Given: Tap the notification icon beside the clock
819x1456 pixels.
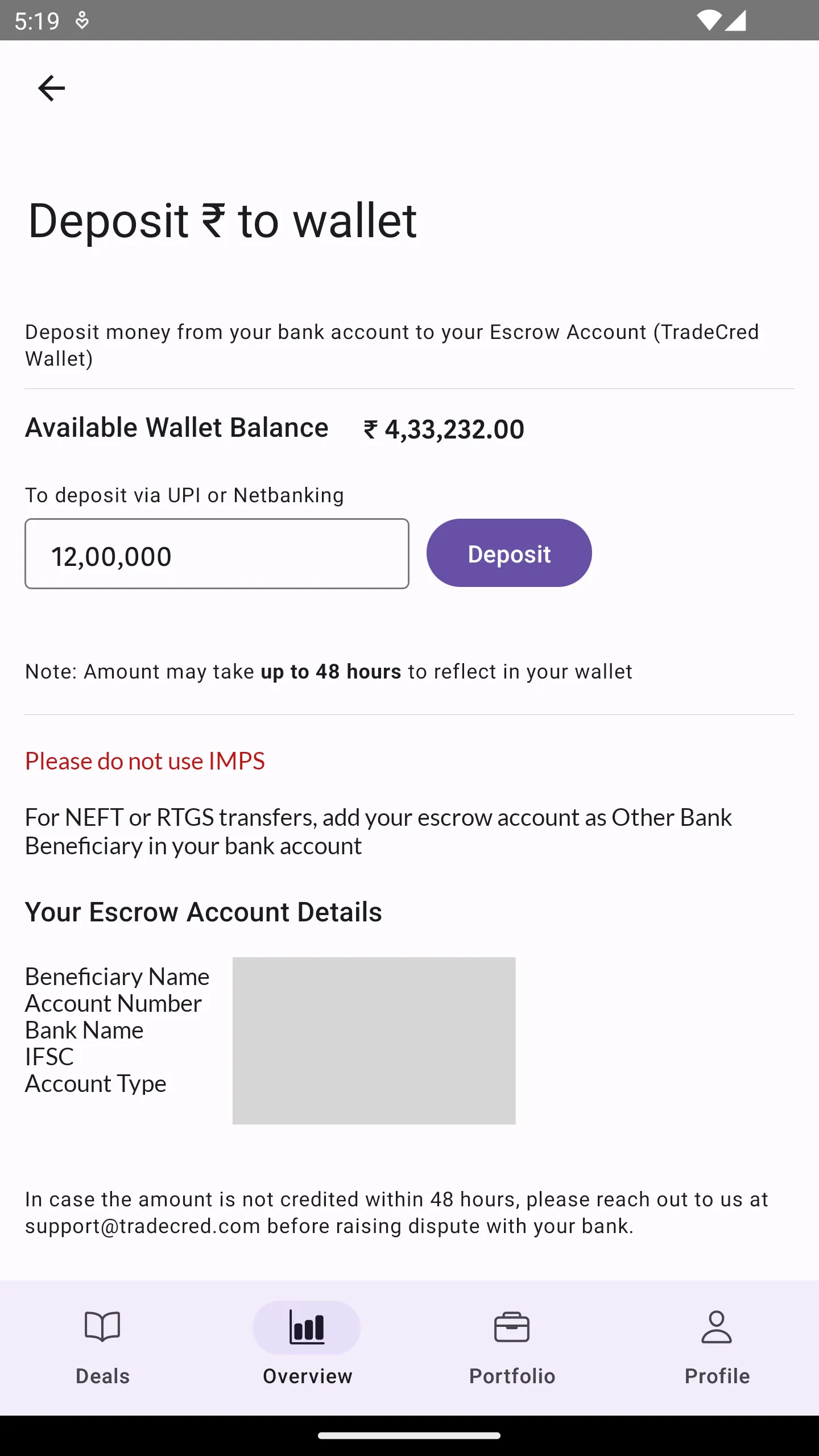Looking at the screenshot, I should click(x=82, y=21).
